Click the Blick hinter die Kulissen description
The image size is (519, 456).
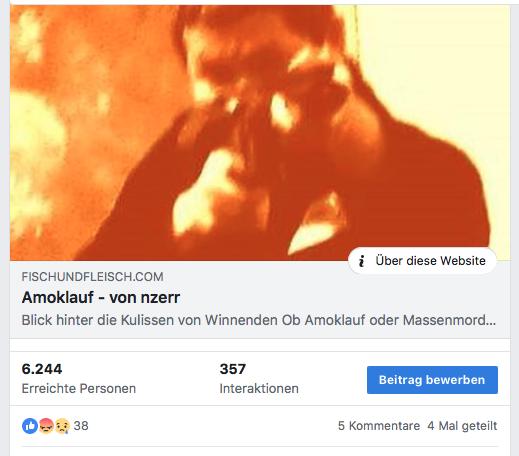click(259, 320)
